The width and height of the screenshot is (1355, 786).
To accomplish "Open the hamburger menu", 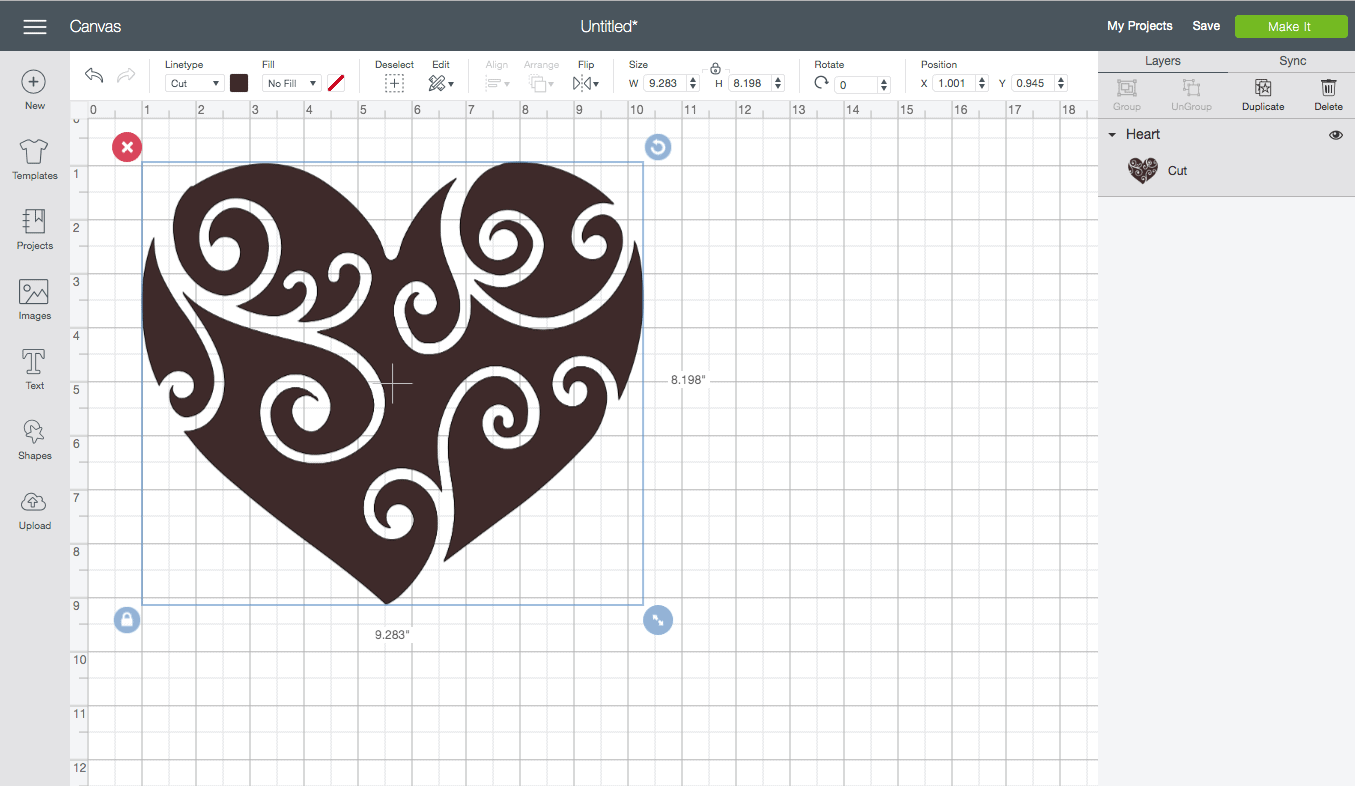I will point(35,27).
